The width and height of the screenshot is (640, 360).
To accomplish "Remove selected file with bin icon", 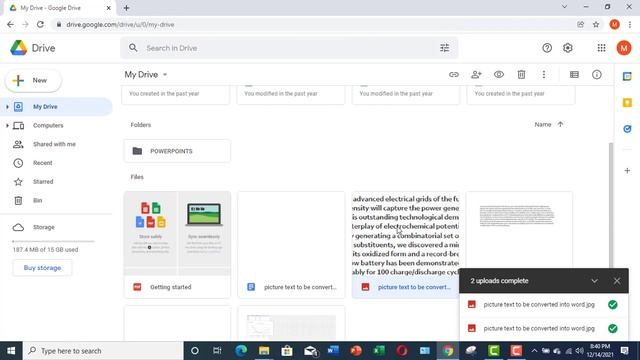I will tap(521, 75).
